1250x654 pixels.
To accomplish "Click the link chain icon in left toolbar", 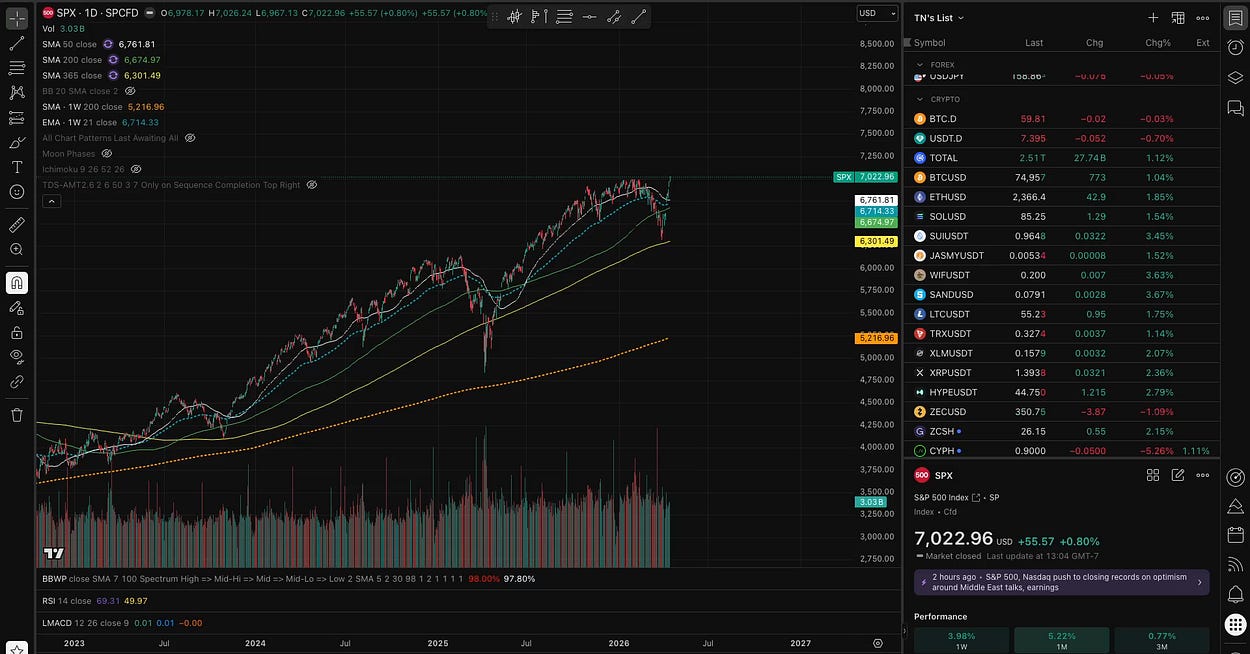I will point(17,382).
